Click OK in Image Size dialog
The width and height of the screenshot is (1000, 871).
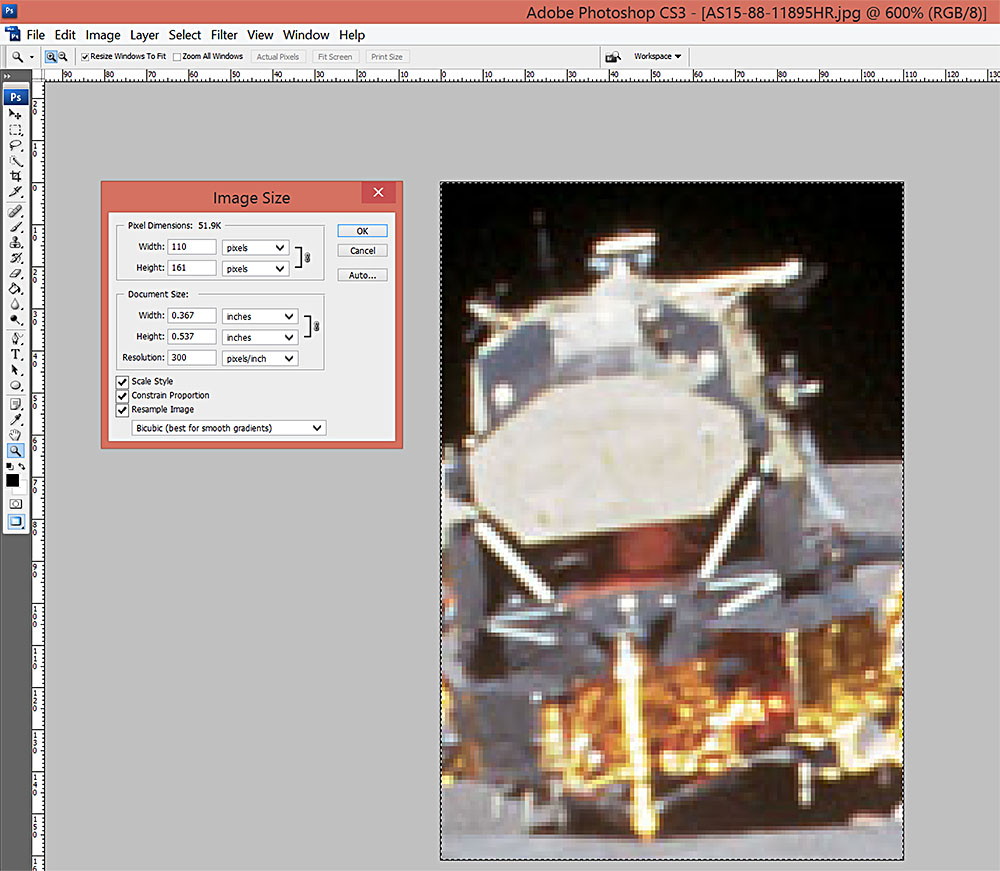click(x=362, y=231)
